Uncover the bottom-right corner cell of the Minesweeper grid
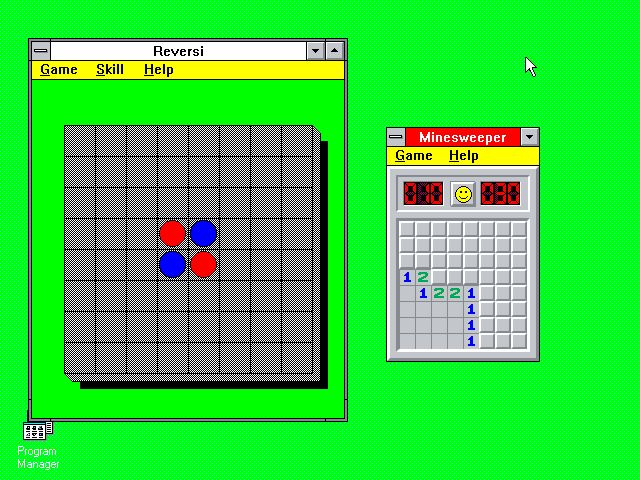Image resolution: width=640 pixels, height=480 pixels. click(519, 341)
